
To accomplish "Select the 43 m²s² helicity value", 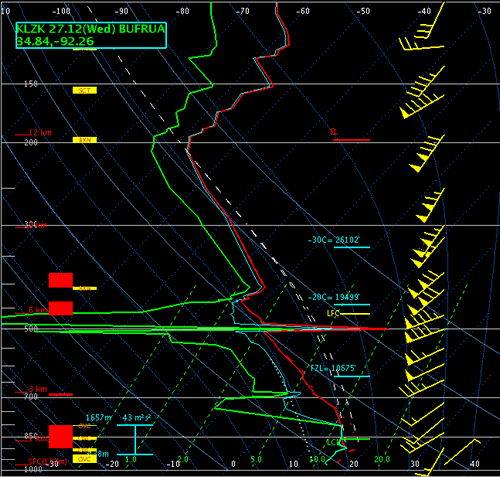I will tap(137, 418).
